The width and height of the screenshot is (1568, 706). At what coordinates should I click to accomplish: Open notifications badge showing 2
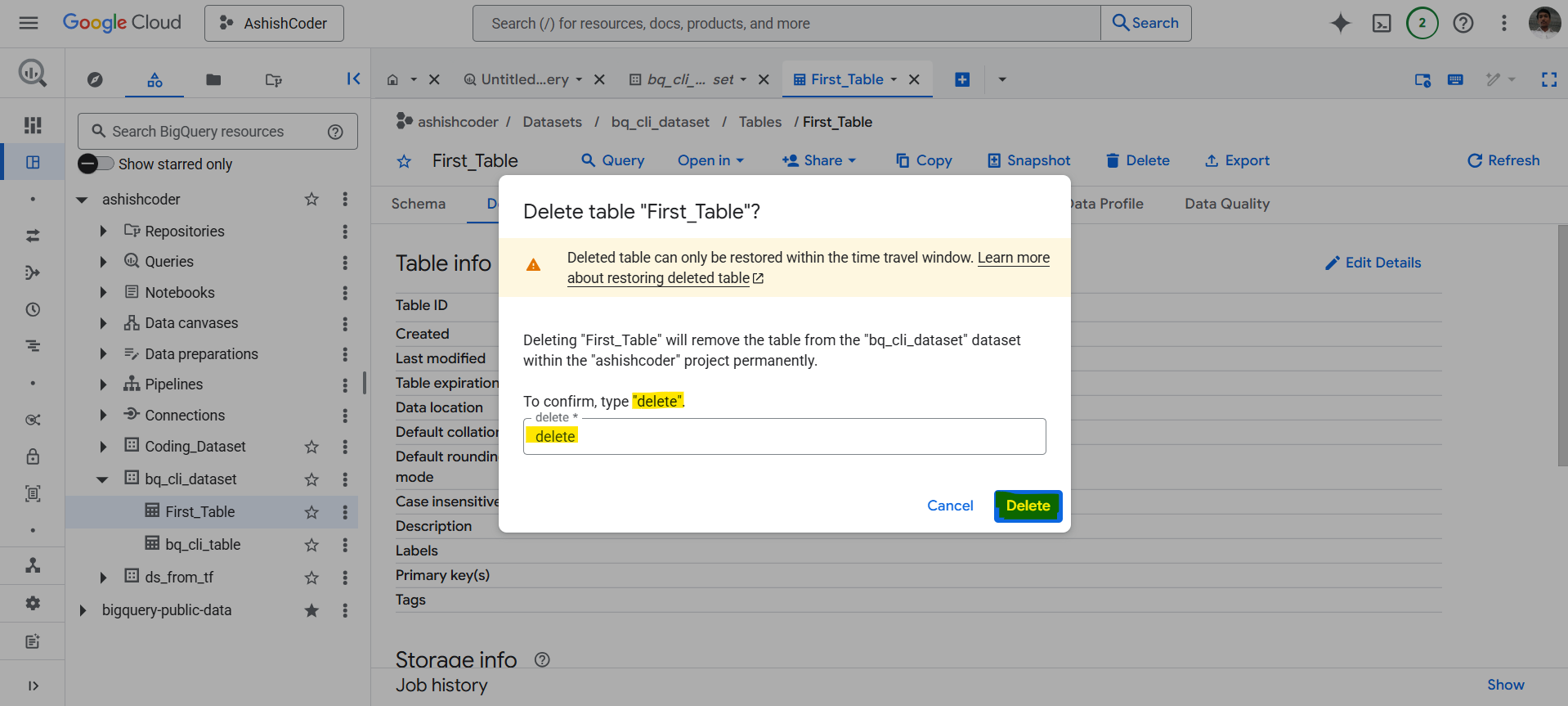(x=1422, y=23)
